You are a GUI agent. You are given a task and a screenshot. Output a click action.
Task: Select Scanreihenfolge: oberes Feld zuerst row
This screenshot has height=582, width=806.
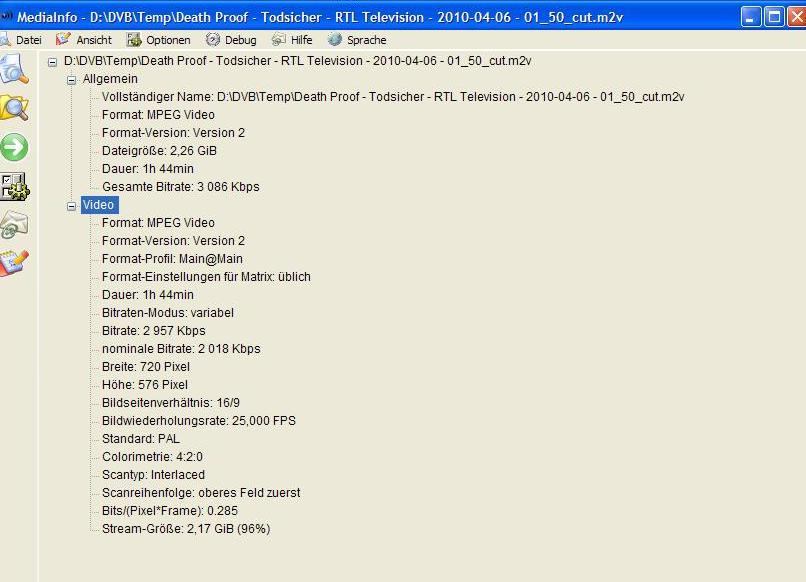(x=201, y=493)
